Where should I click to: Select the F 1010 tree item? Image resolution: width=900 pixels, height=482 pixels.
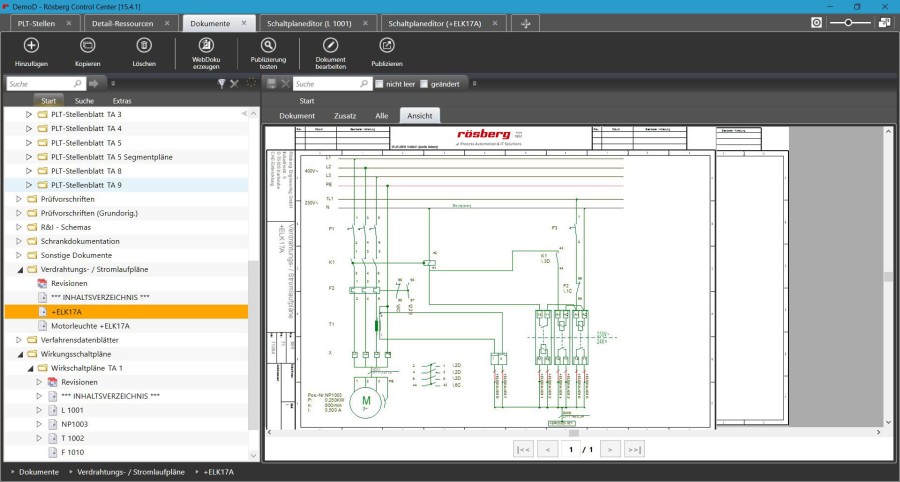[73, 452]
